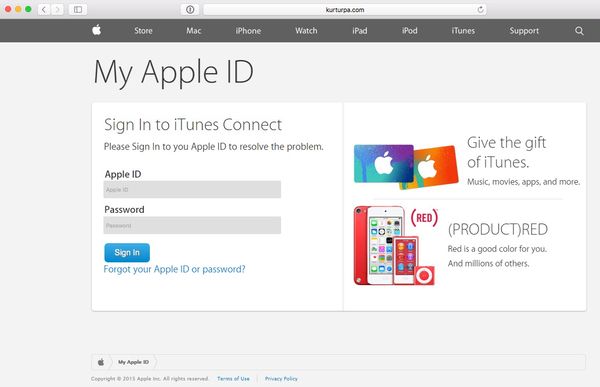This screenshot has width=600, height=387.
Task: Open the Mac menu item
Action: click(x=194, y=31)
